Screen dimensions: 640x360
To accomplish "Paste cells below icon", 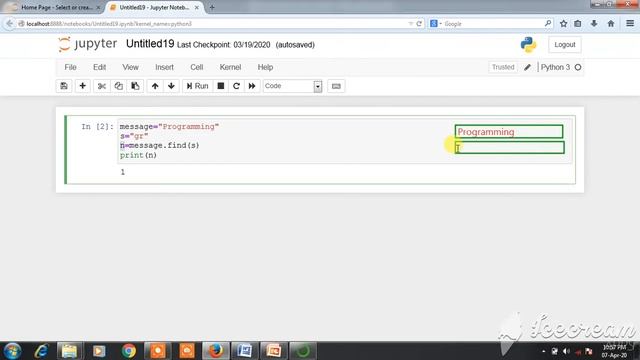I will point(135,86).
